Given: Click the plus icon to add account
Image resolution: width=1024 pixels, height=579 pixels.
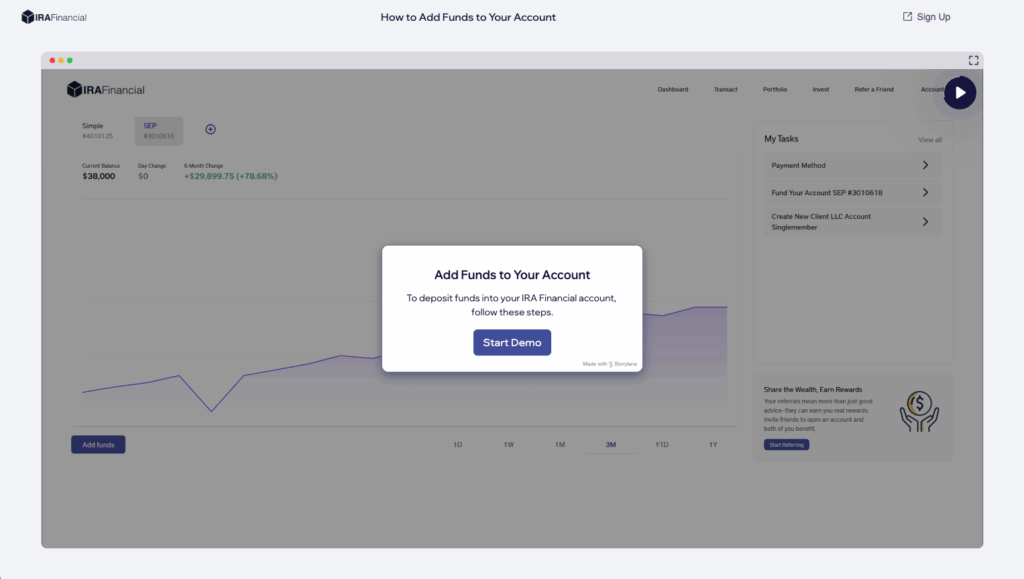Looking at the screenshot, I should [x=210, y=129].
